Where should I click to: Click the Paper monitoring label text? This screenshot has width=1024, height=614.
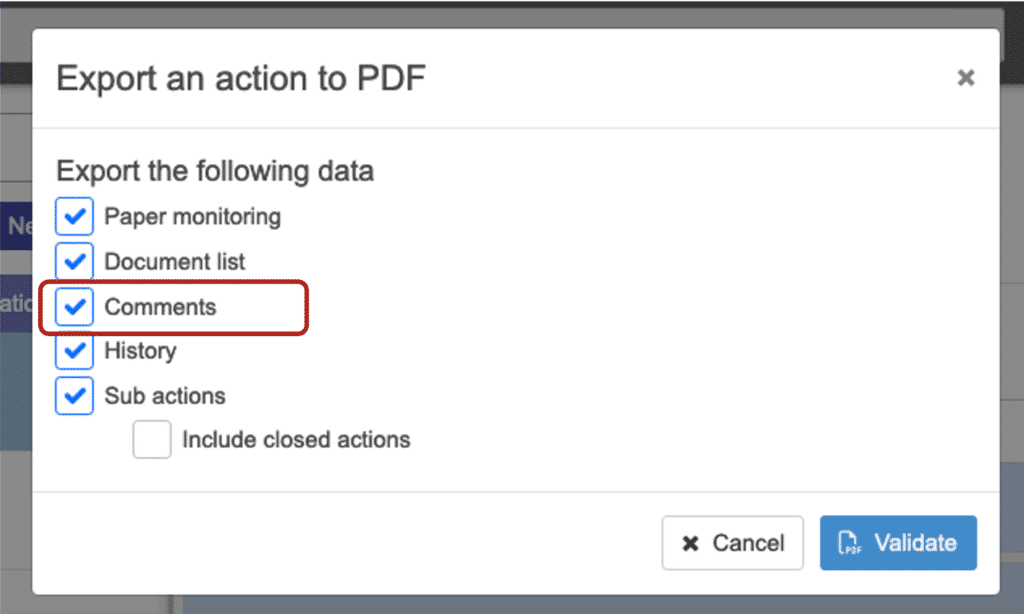[192, 217]
